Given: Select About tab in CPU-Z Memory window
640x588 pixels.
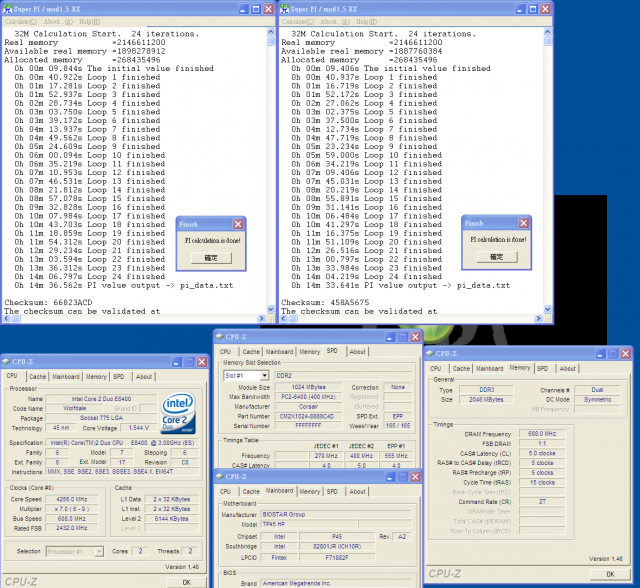Looking at the screenshot, I should [568, 368].
